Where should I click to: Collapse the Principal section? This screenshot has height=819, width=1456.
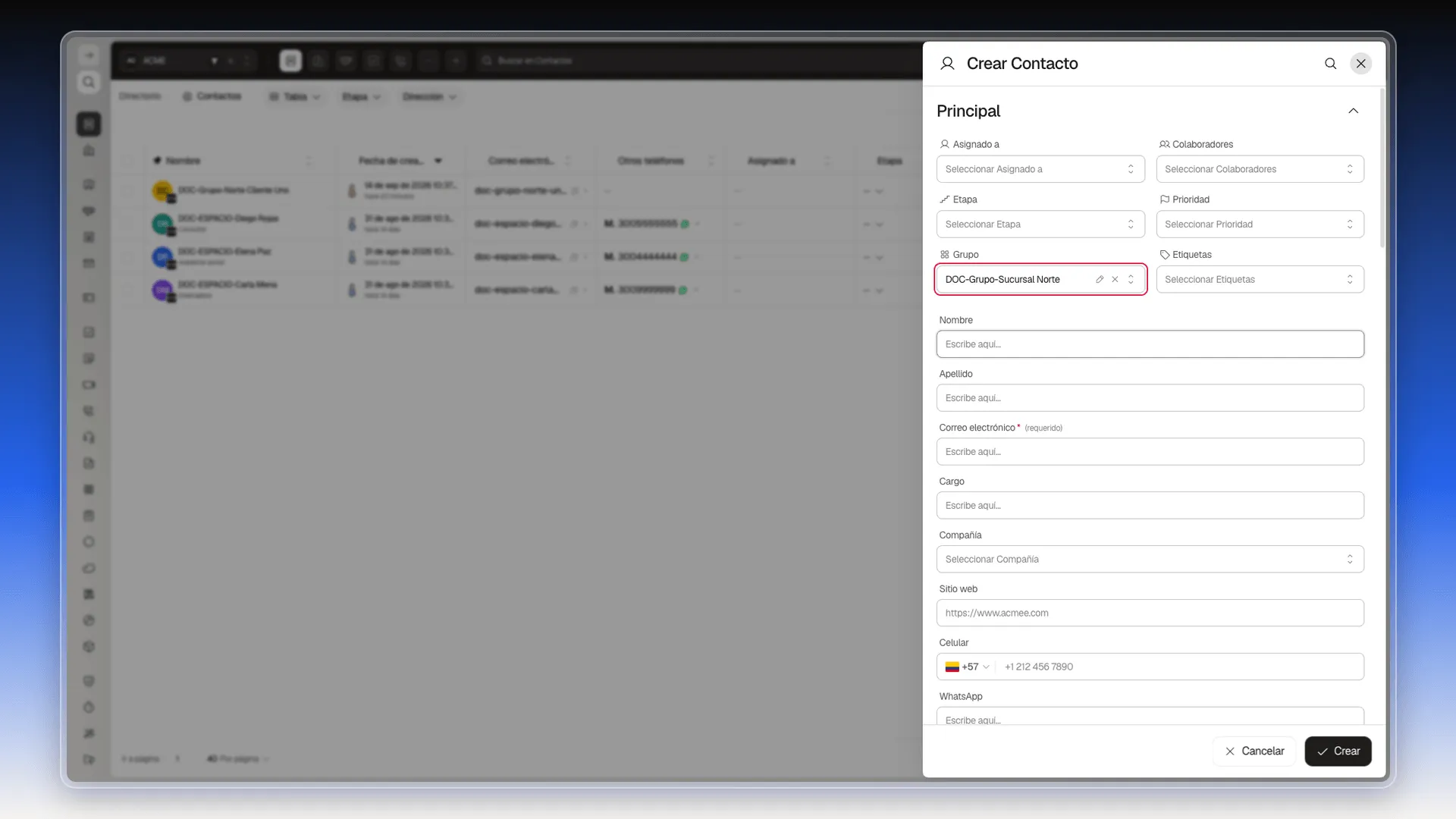click(x=1353, y=111)
